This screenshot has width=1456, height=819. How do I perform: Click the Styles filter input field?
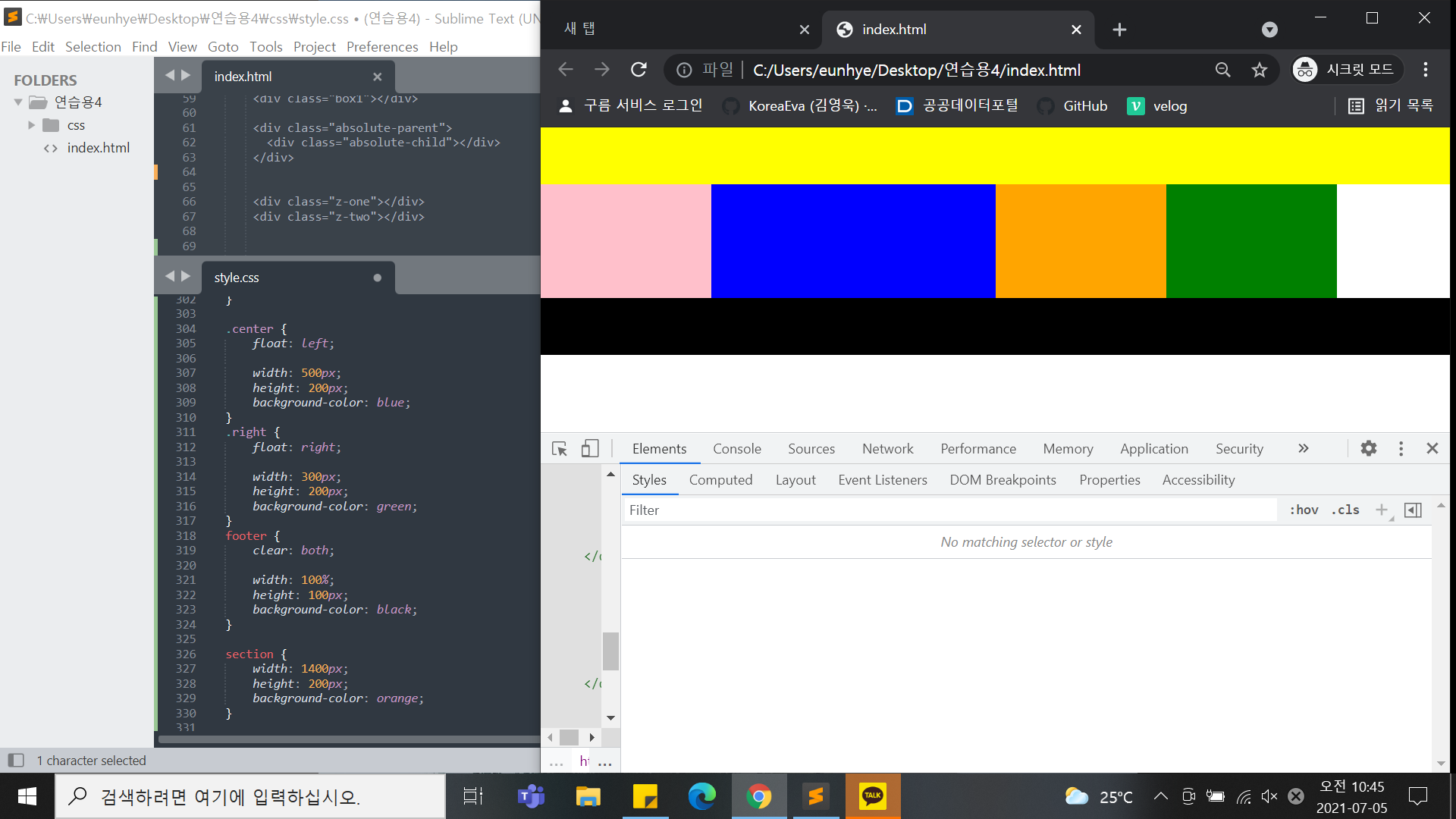(948, 510)
